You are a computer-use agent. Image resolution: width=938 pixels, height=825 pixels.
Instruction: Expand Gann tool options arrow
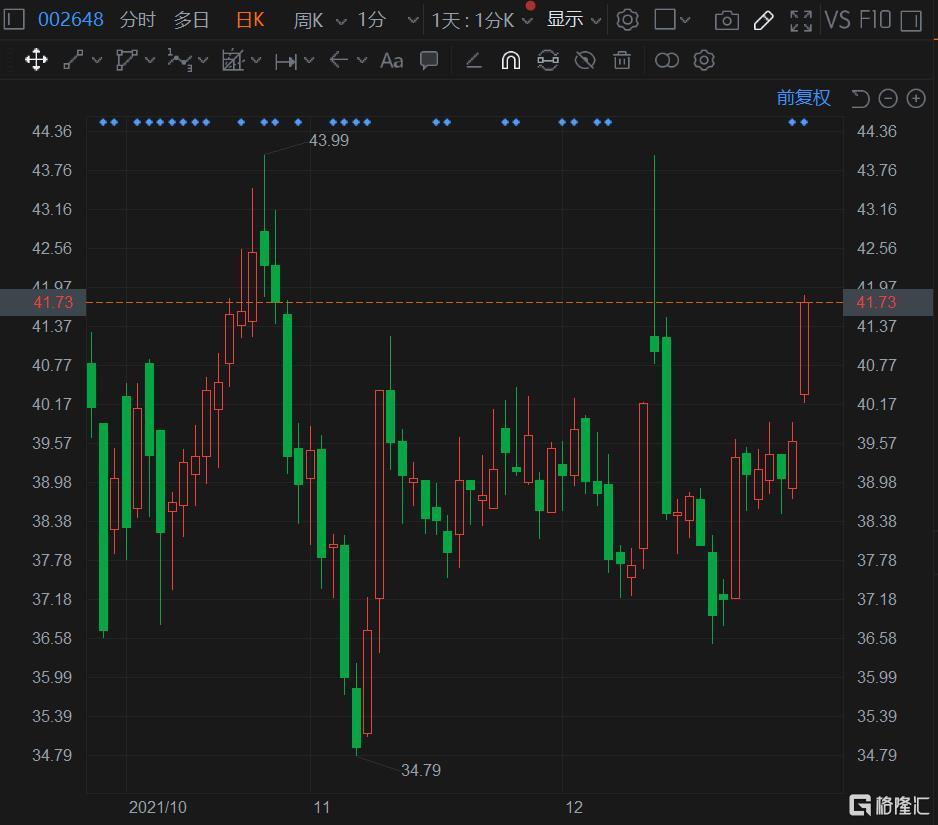pos(256,60)
